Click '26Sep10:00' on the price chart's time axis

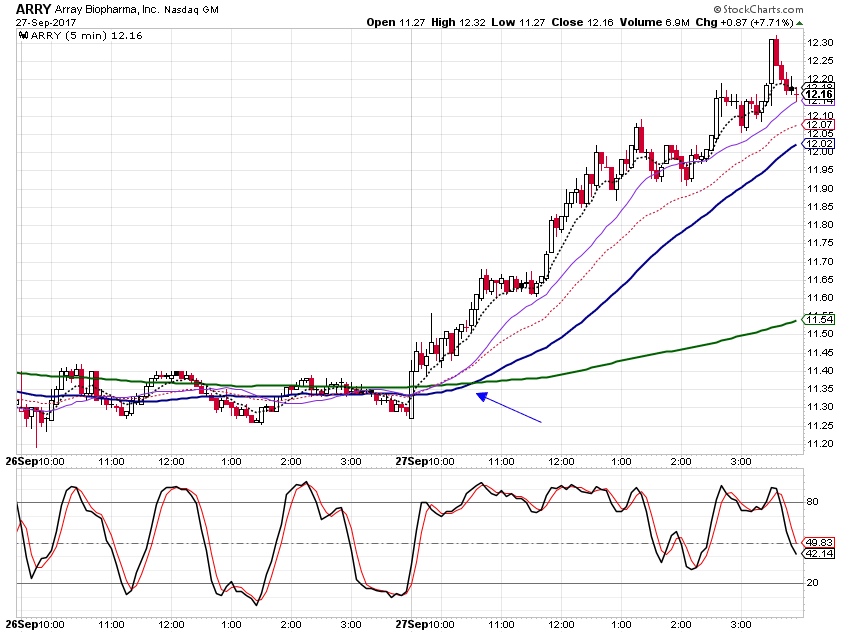35,462
